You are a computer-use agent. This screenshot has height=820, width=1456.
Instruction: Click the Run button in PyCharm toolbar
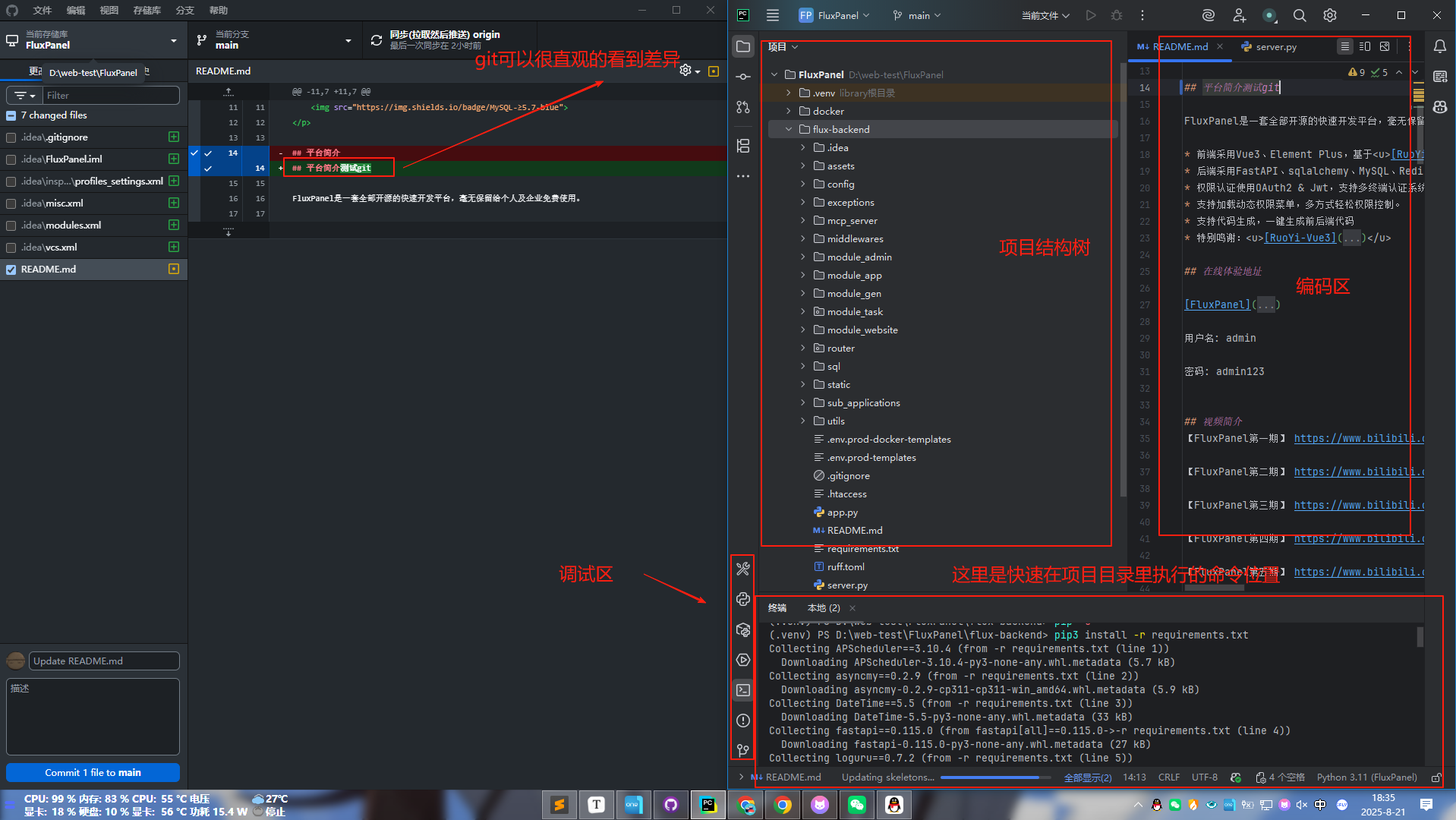click(1091, 15)
